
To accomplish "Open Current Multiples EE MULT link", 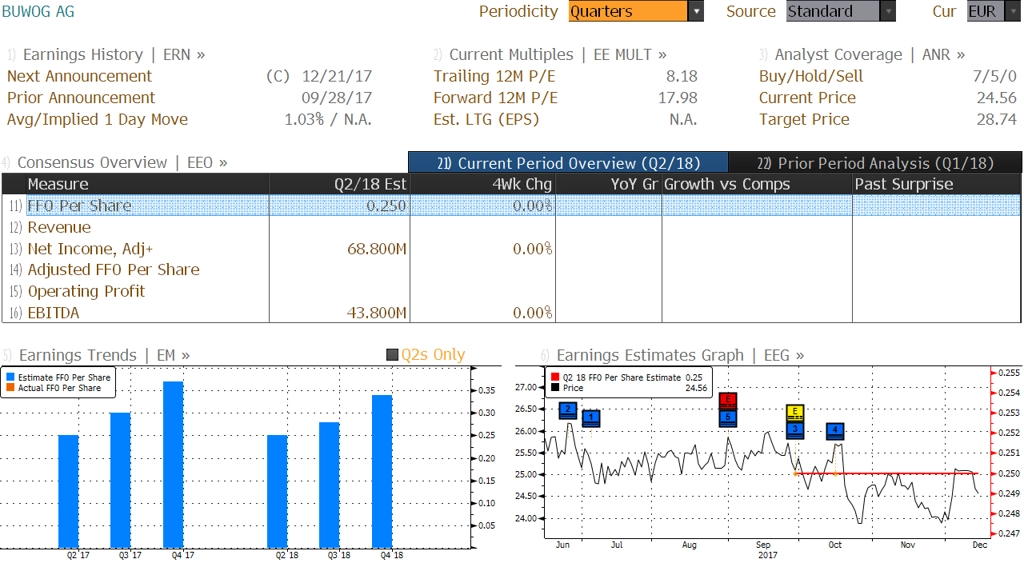I will pos(558,54).
